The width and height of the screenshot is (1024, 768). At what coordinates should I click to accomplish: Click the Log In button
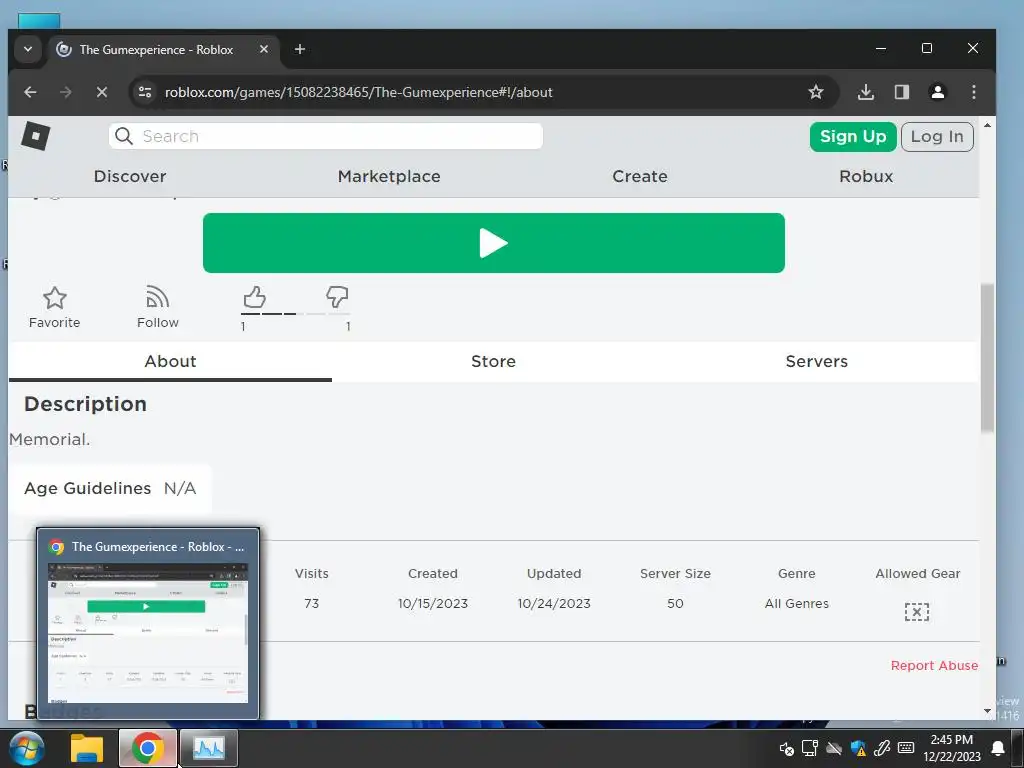[937, 136]
